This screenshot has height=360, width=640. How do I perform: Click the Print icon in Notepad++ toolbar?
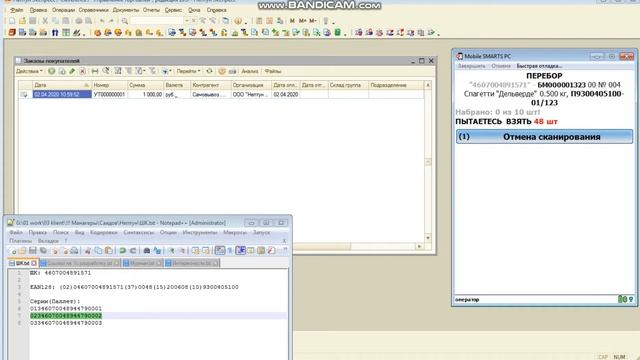pyautogui.click(x=74, y=251)
